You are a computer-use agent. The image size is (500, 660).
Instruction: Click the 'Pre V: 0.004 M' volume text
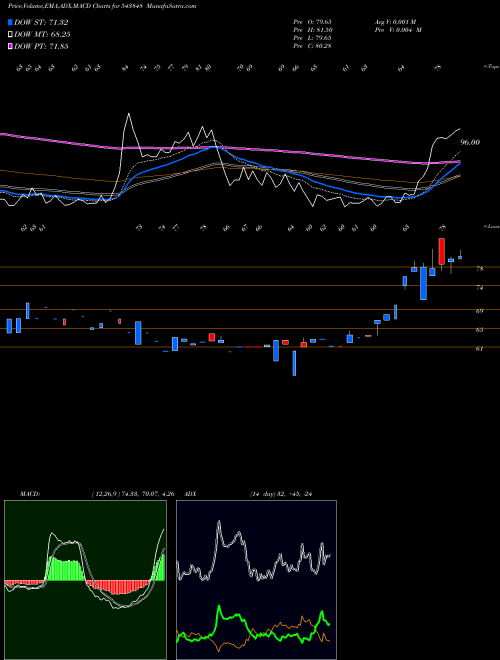coord(397,30)
